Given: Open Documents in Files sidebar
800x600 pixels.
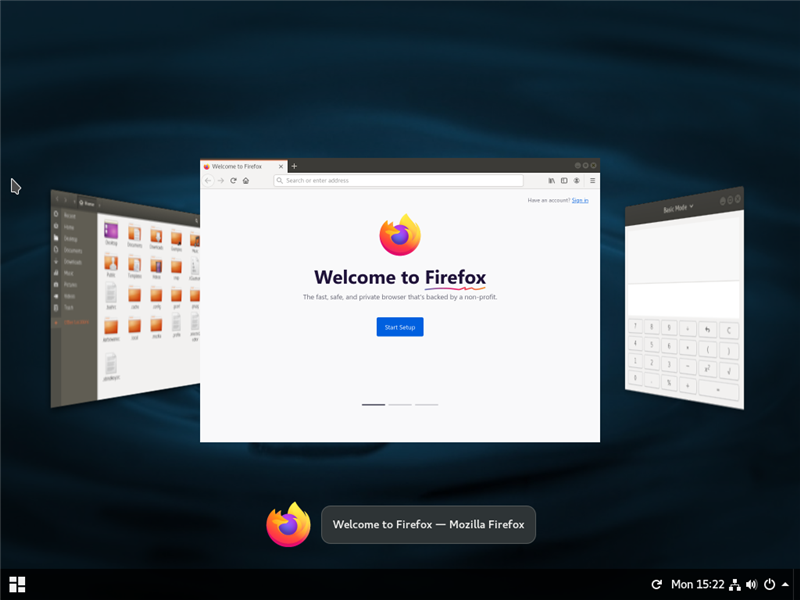Looking at the screenshot, I should [72, 251].
